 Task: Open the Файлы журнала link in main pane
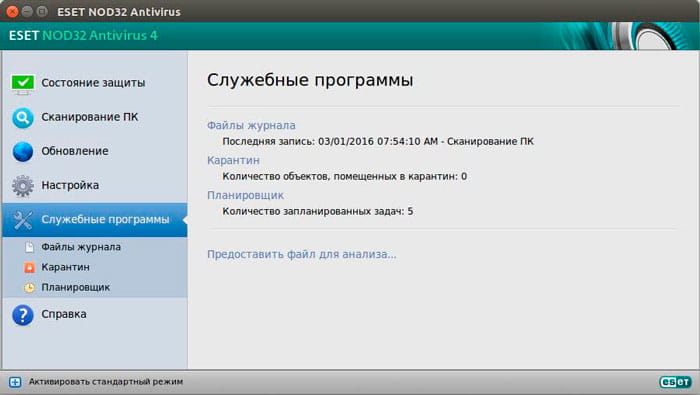coord(251,125)
